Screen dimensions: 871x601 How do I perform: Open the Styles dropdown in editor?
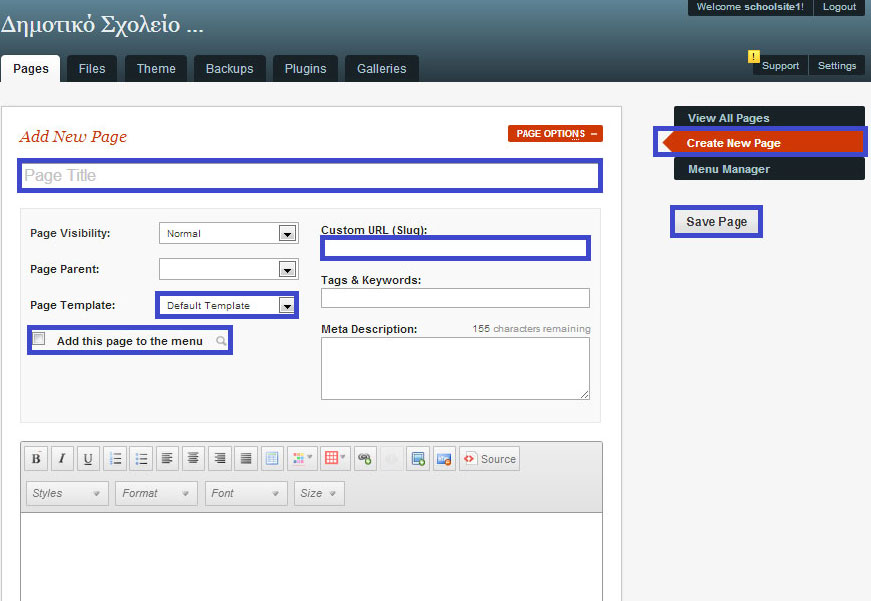click(67, 493)
